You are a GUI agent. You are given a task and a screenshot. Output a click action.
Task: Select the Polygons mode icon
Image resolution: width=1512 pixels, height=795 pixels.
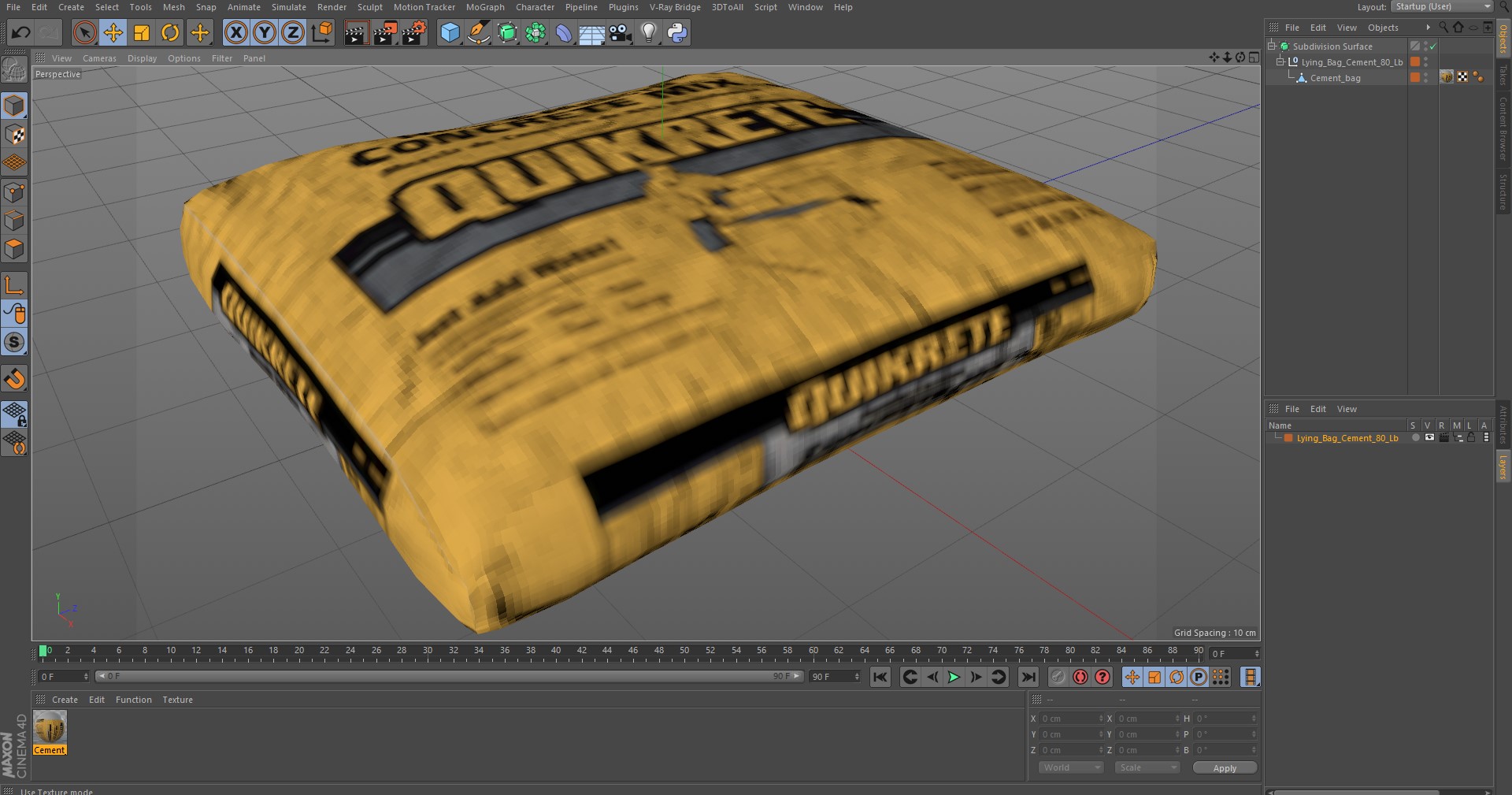pyautogui.click(x=14, y=249)
